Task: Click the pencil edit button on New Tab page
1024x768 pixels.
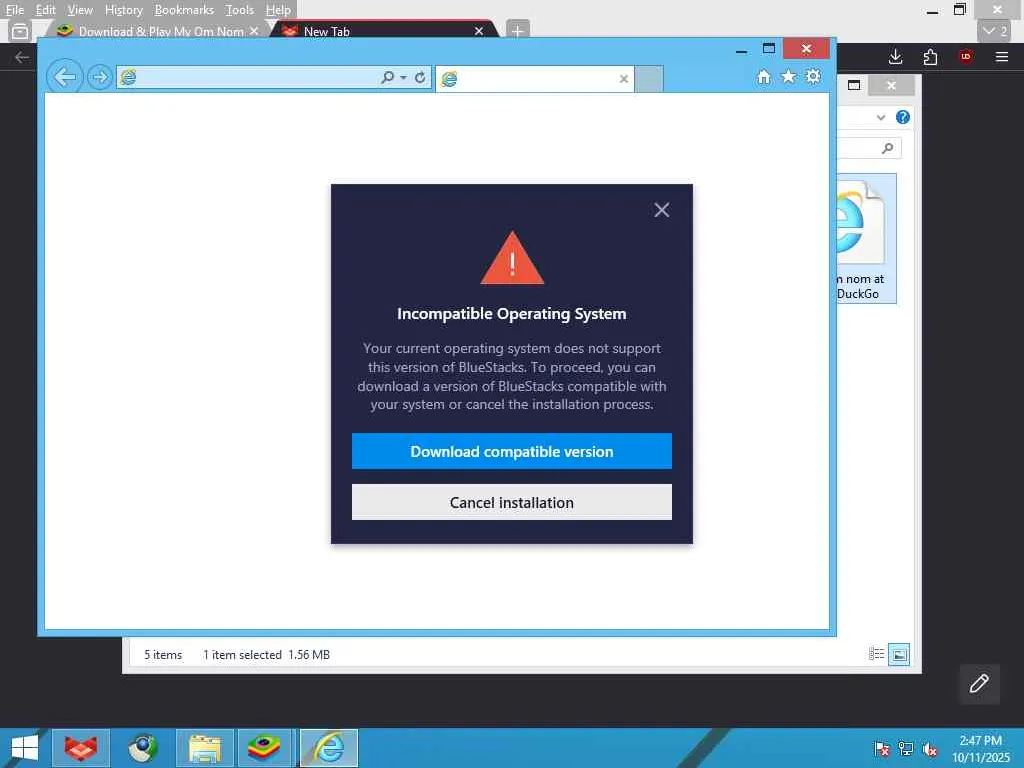Action: click(979, 684)
